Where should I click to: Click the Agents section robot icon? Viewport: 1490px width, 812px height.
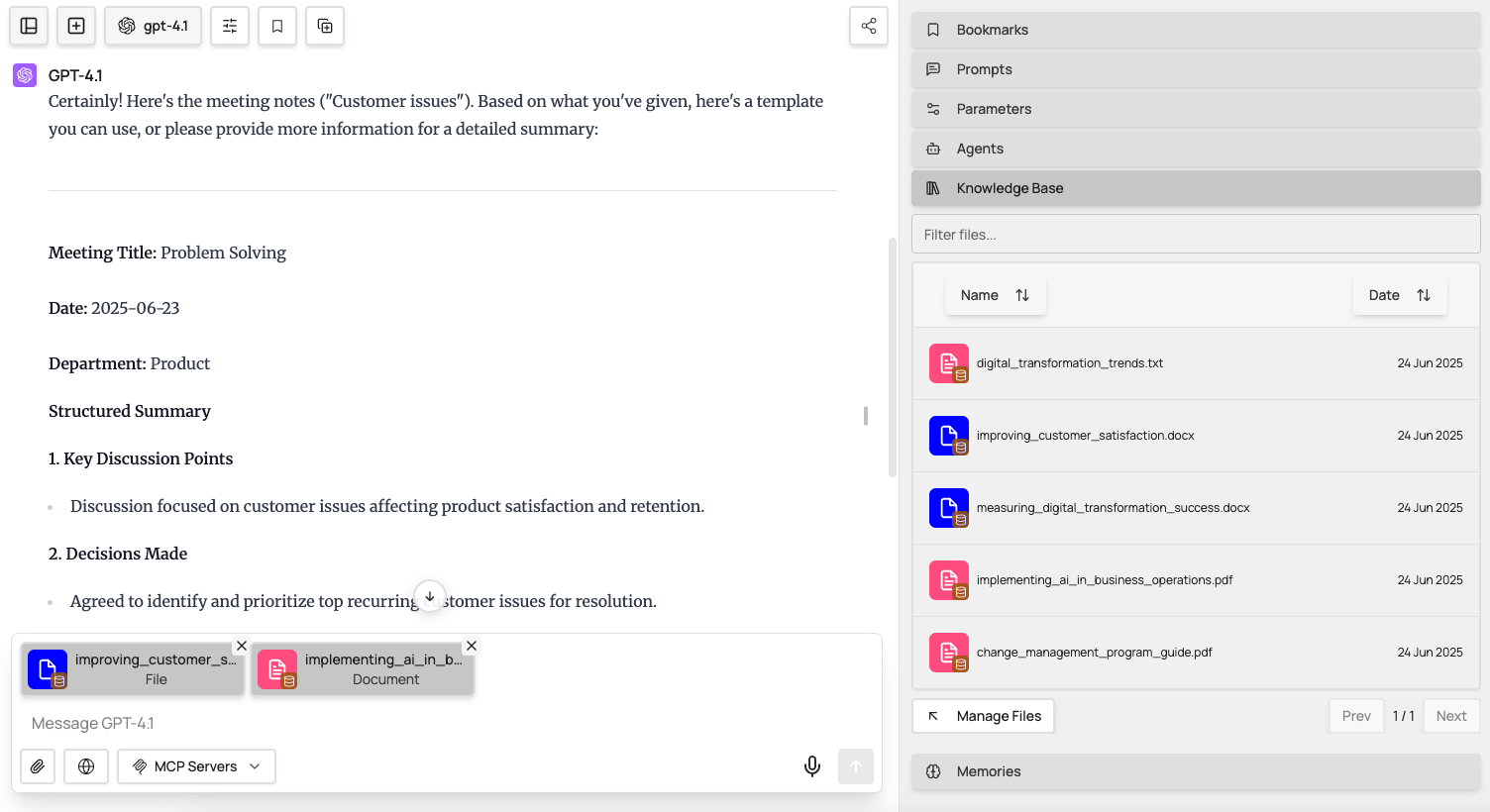click(x=933, y=149)
